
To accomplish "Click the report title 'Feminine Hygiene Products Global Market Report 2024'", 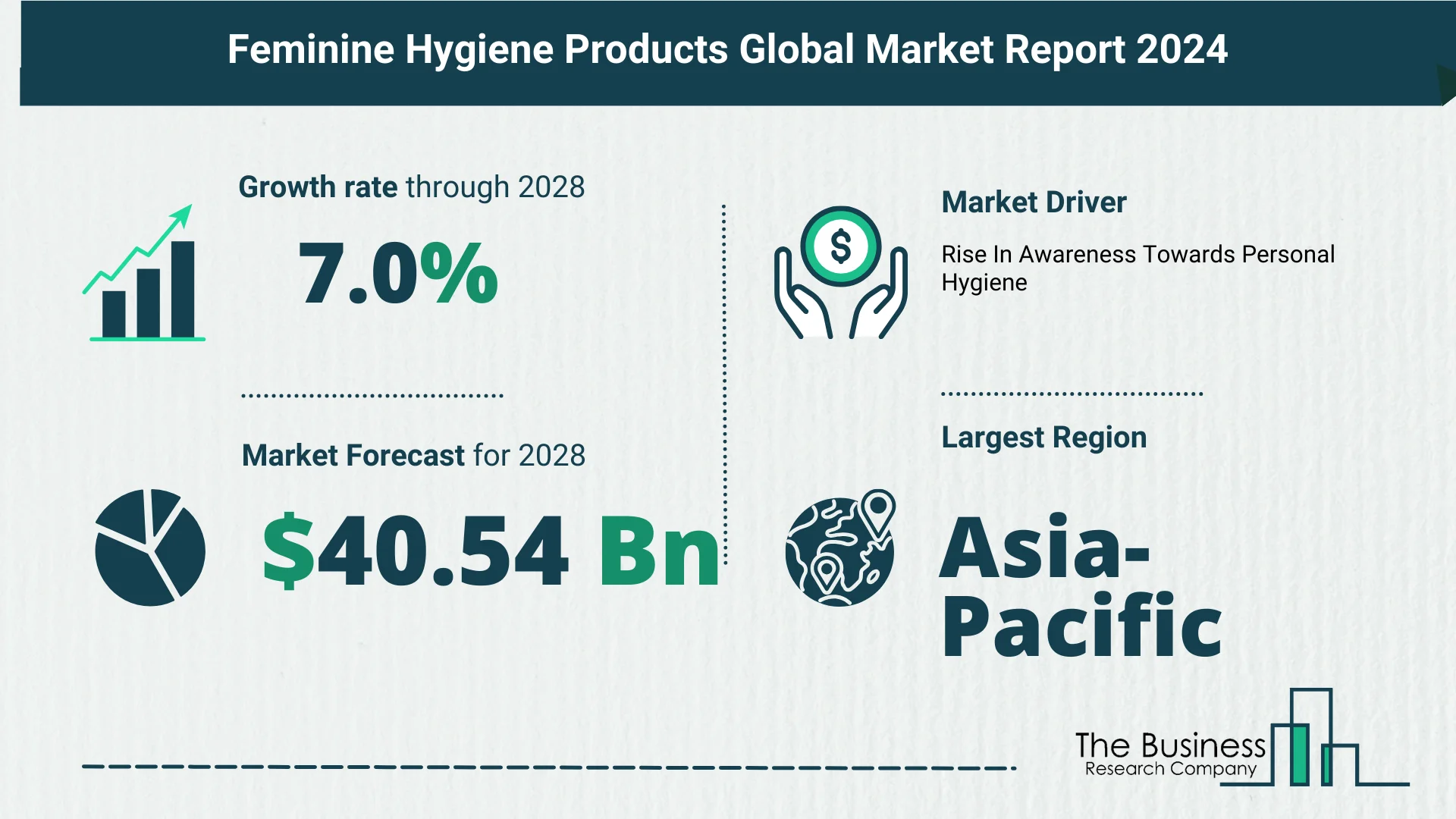I will [x=727, y=50].
